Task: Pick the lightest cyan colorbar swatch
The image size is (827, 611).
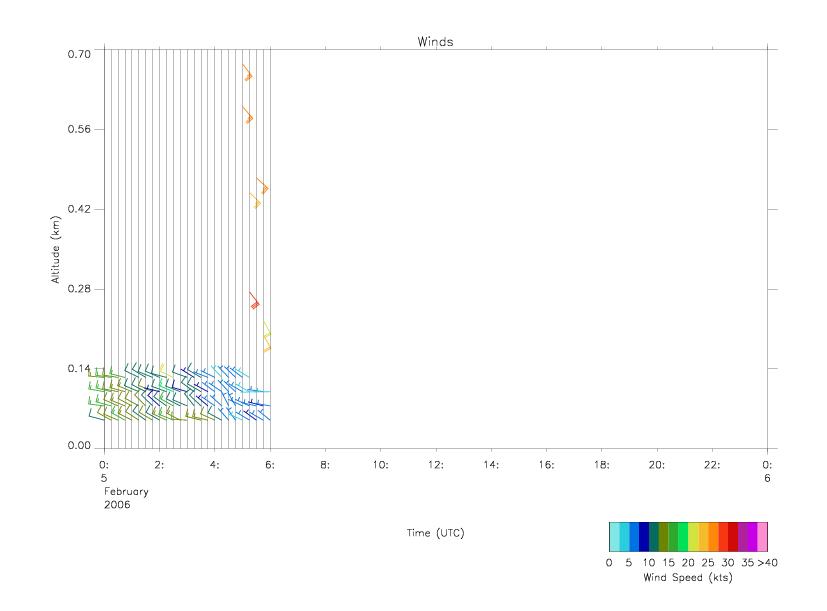Action: pyautogui.click(x=614, y=537)
